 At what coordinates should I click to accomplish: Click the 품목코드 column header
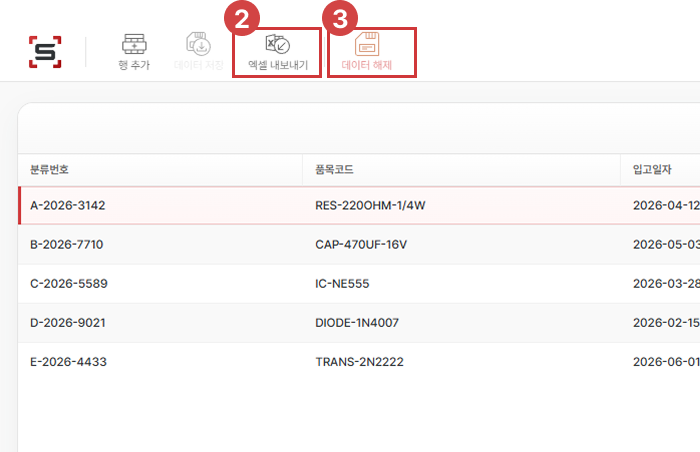pos(334,168)
